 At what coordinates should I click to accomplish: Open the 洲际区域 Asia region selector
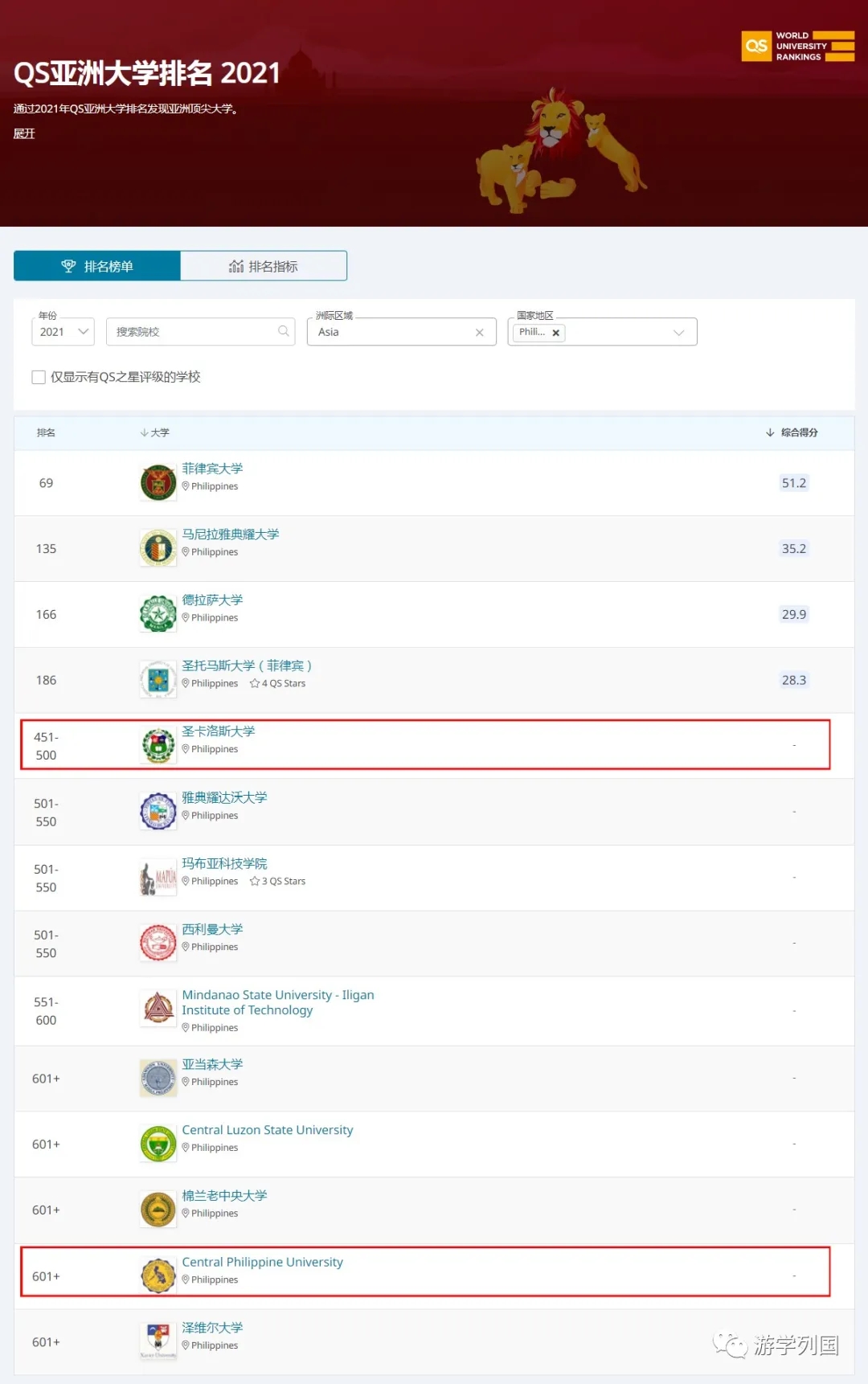click(x=402, y=332)
